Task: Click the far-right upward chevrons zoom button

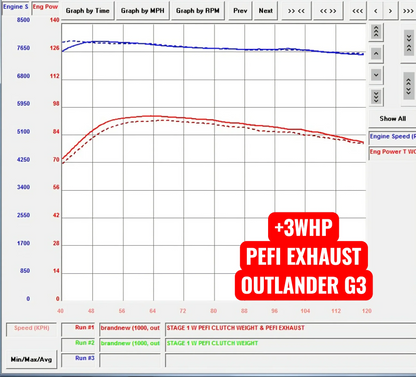Action: 409,86
